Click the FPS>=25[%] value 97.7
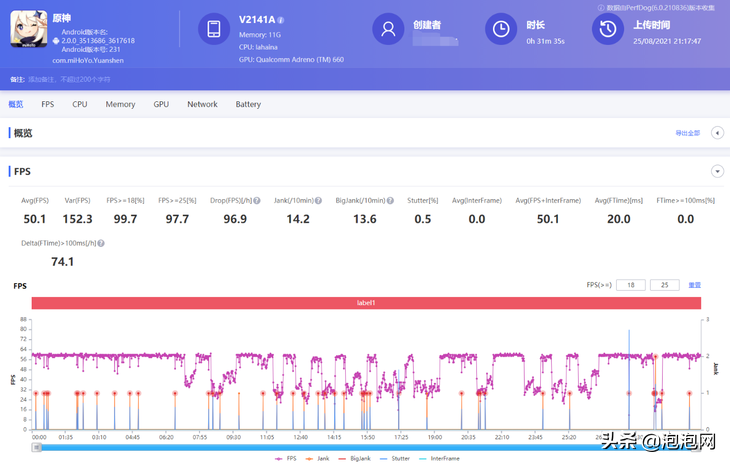Screen dimensions: 730x464 tap(177, 219)
